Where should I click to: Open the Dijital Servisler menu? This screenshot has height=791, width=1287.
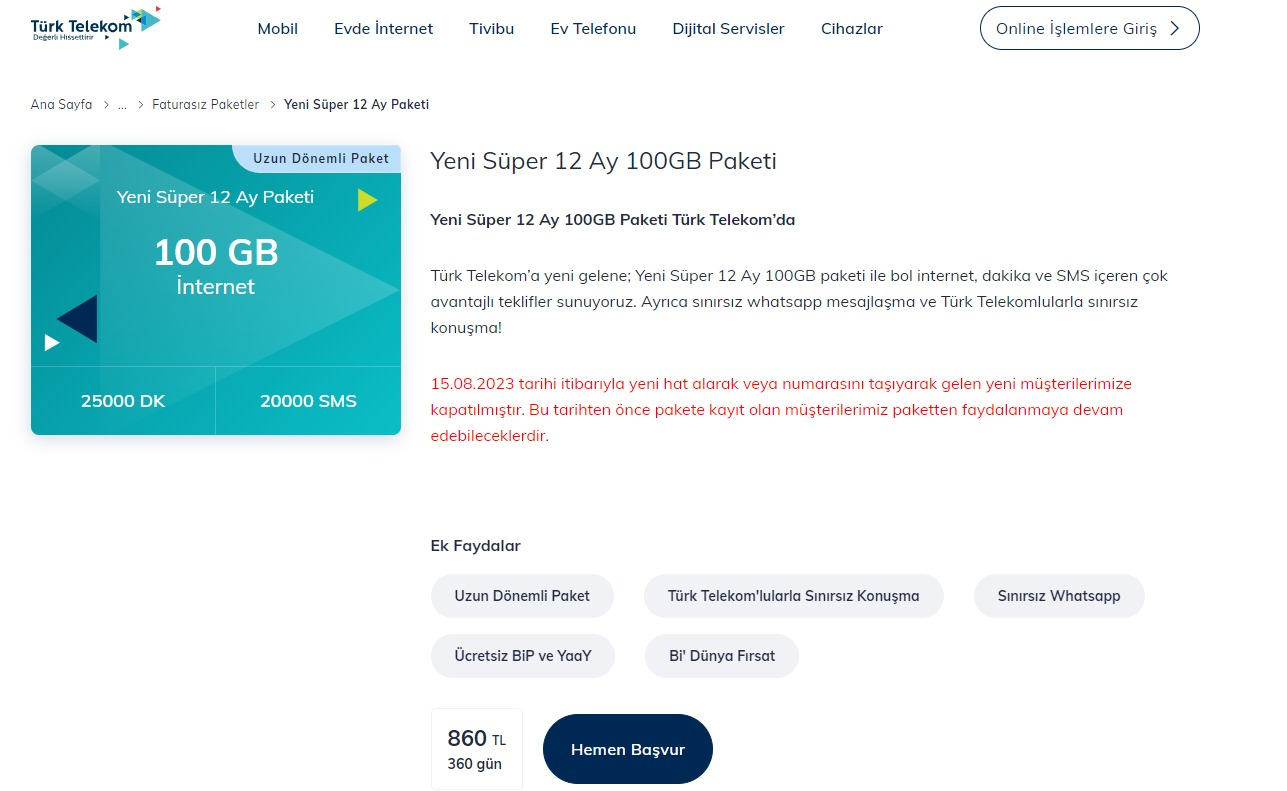(728, 29)
